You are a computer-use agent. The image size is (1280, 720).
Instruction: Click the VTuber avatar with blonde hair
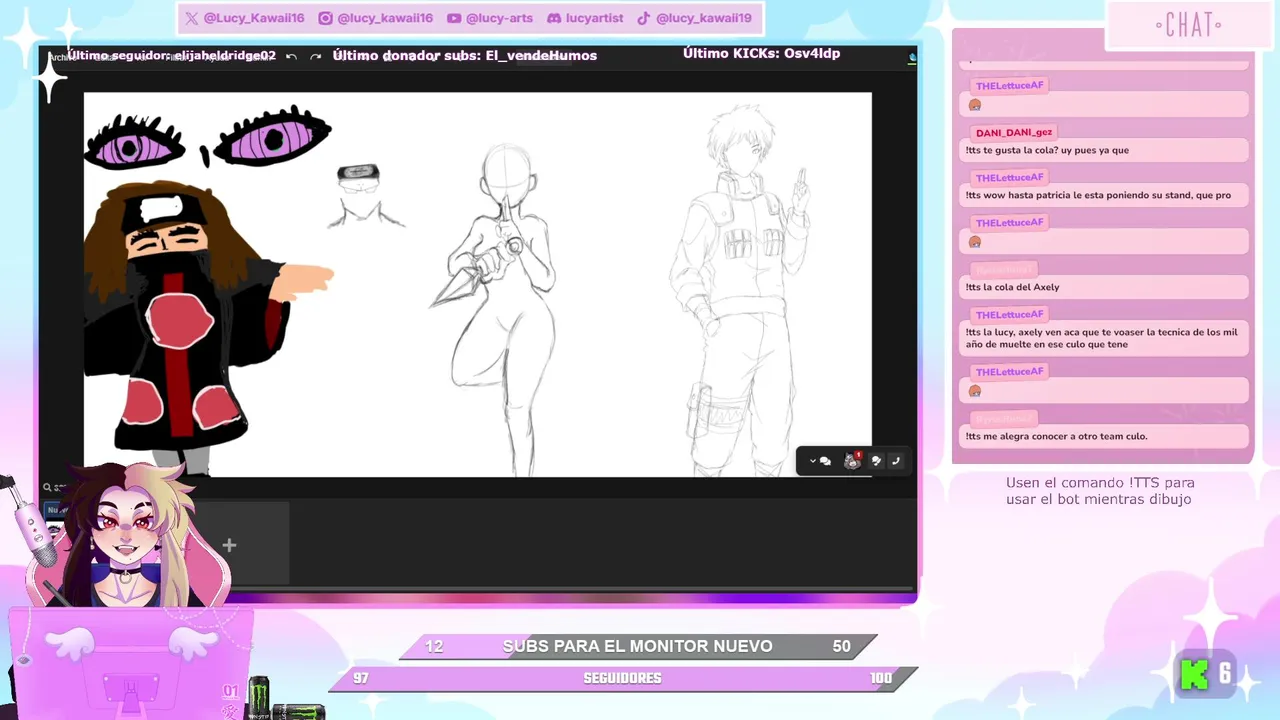(128, 535)
